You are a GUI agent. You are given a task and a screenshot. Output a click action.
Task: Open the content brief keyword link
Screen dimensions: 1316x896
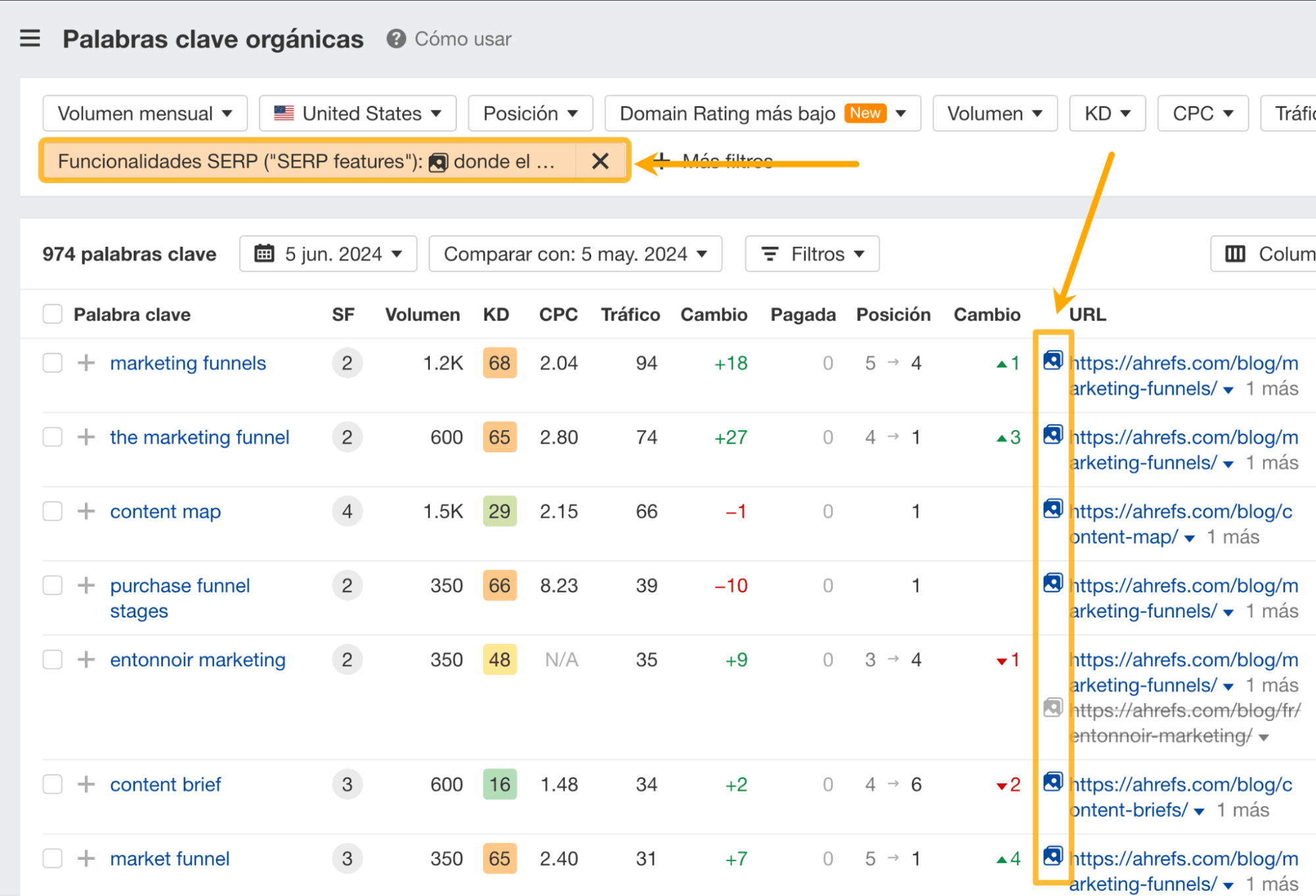point(165,784)
